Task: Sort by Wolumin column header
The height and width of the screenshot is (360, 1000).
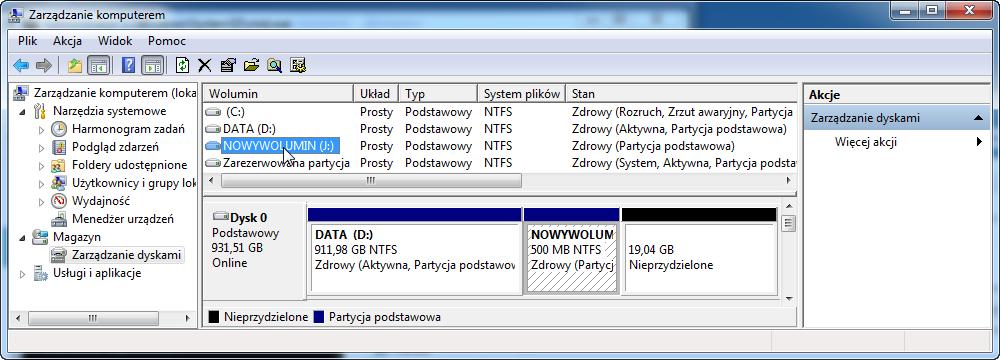Action: pyautogui.click(x=278, y=93)
